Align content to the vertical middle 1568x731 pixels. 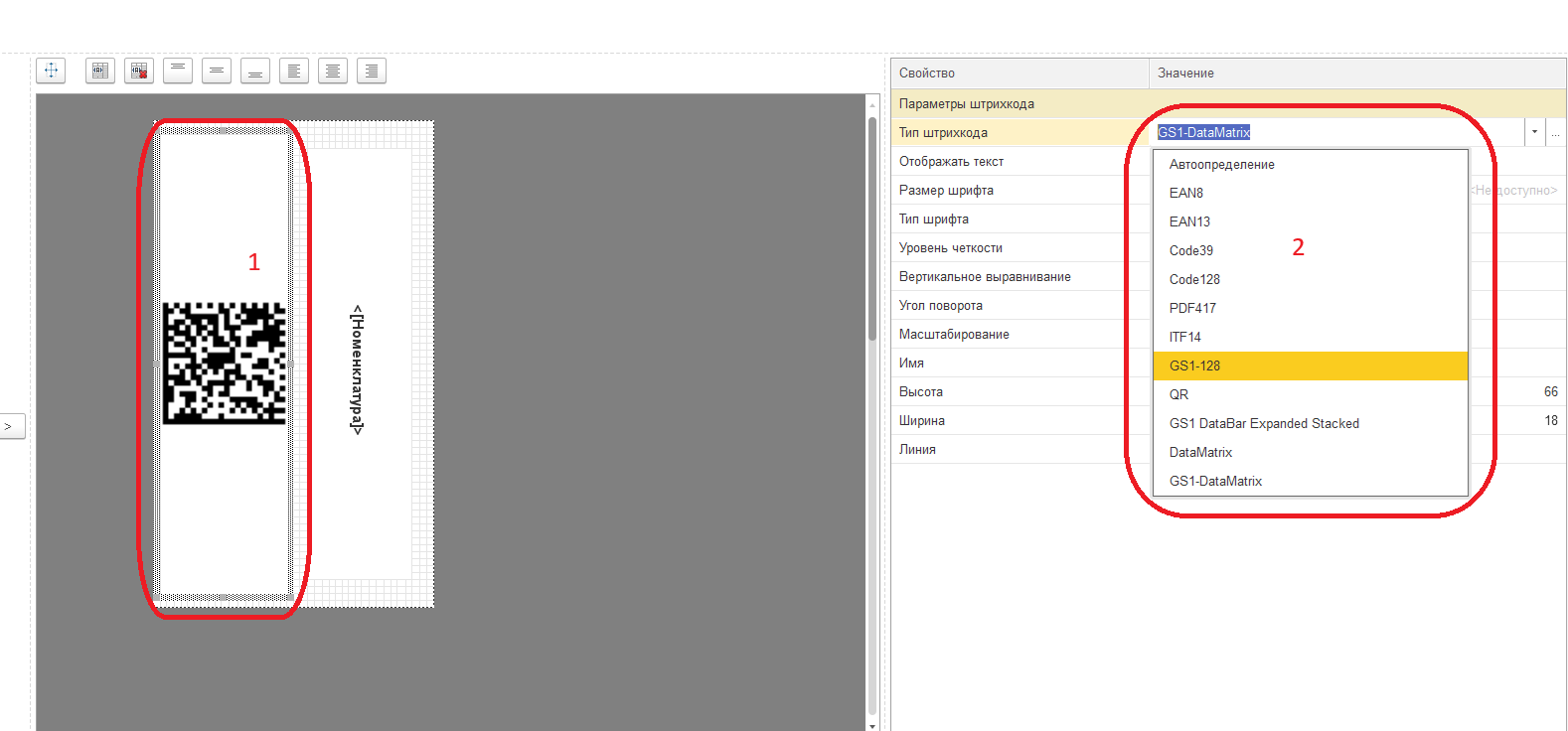coord(217,71)
